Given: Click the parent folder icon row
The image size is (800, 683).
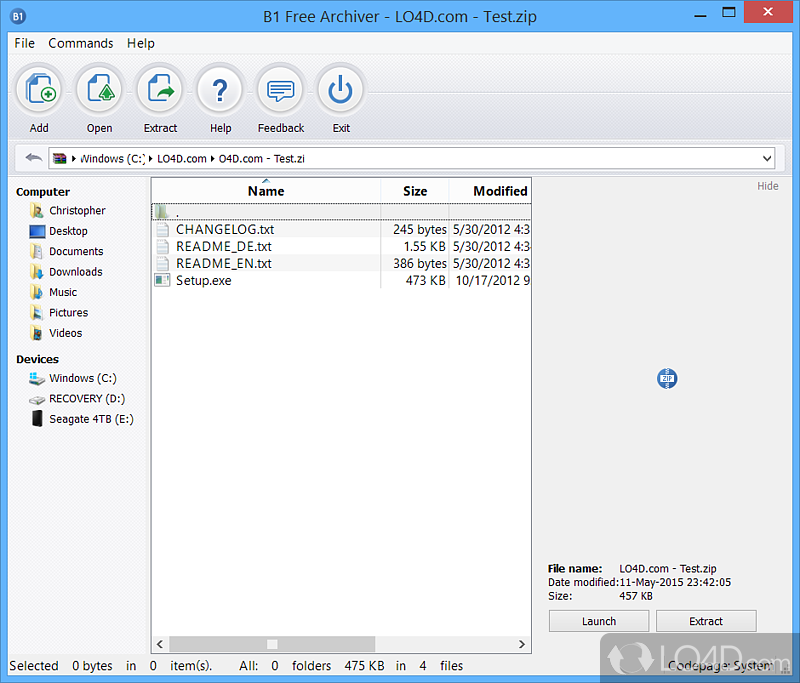Looking at the screenshot, I should click(340, 212).
